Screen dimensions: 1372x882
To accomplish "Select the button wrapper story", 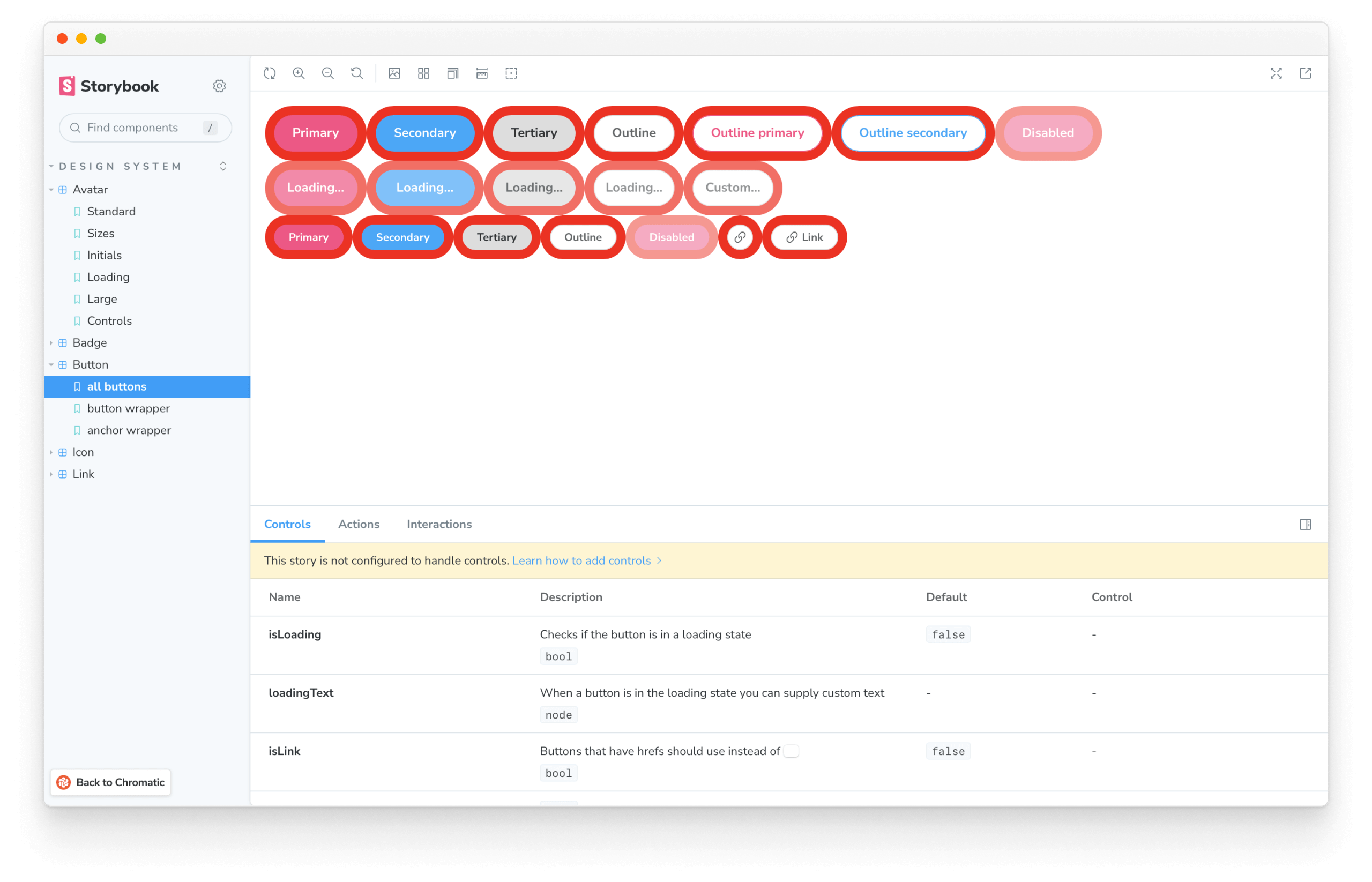I will point(129,408).
